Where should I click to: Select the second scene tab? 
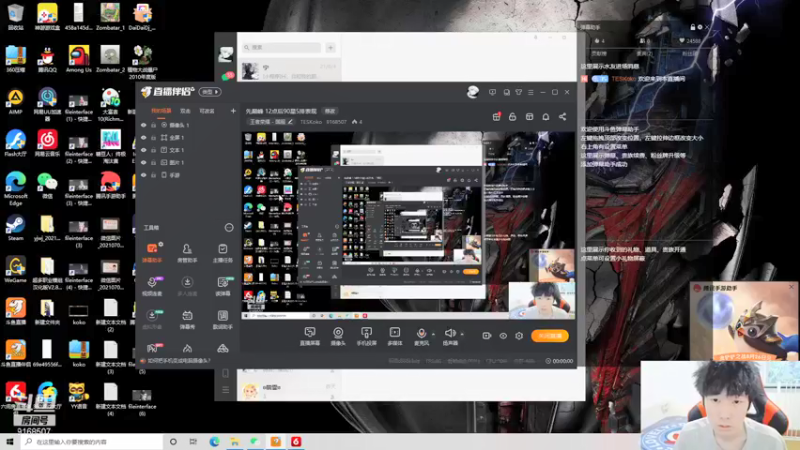185,111
